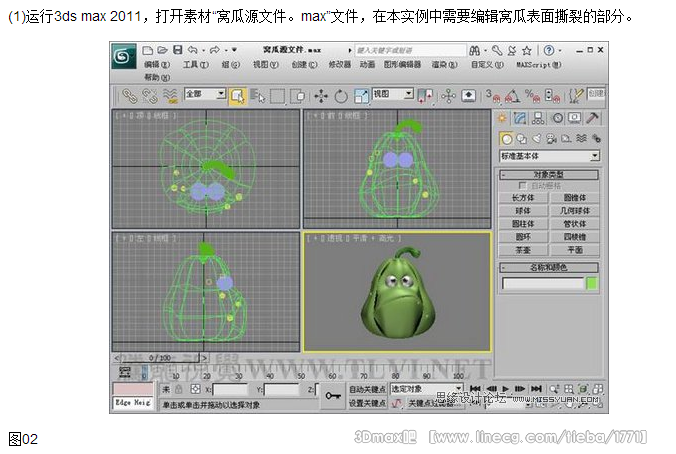Open the 修改器 menu

coord(340,65)
